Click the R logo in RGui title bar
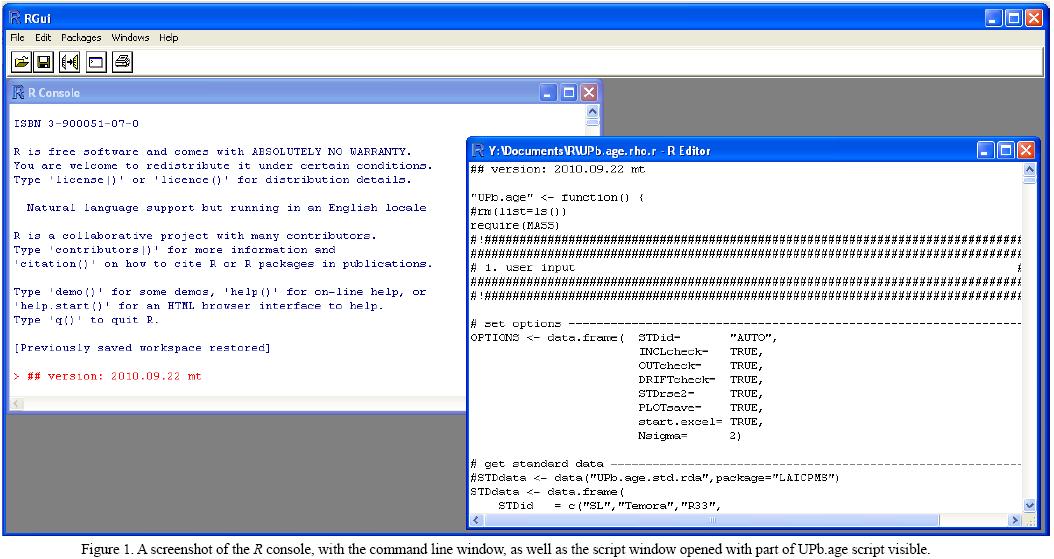1054x559 pixels. (x=14, y=17)
